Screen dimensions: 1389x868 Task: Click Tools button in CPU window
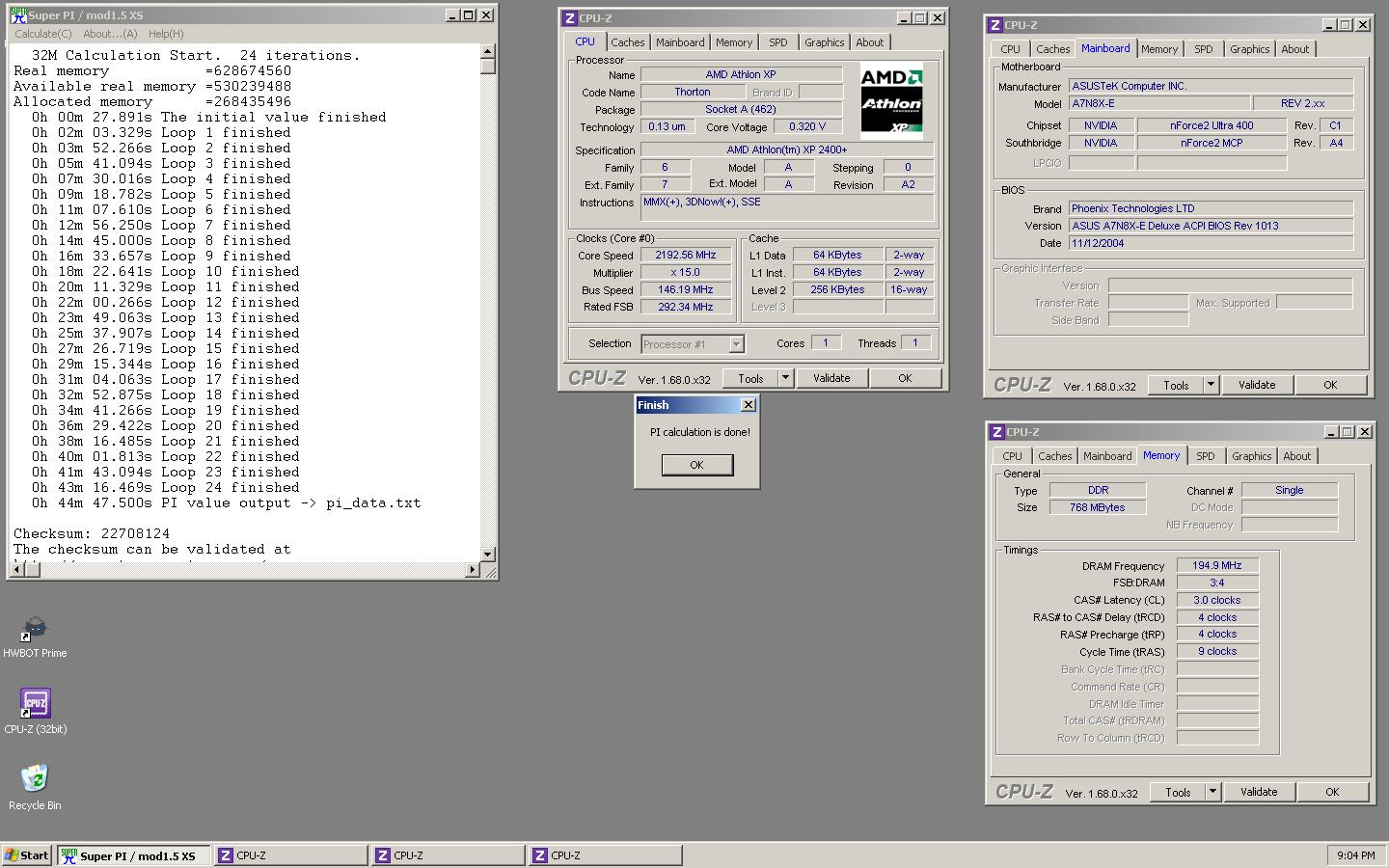(x=750, y=378)
